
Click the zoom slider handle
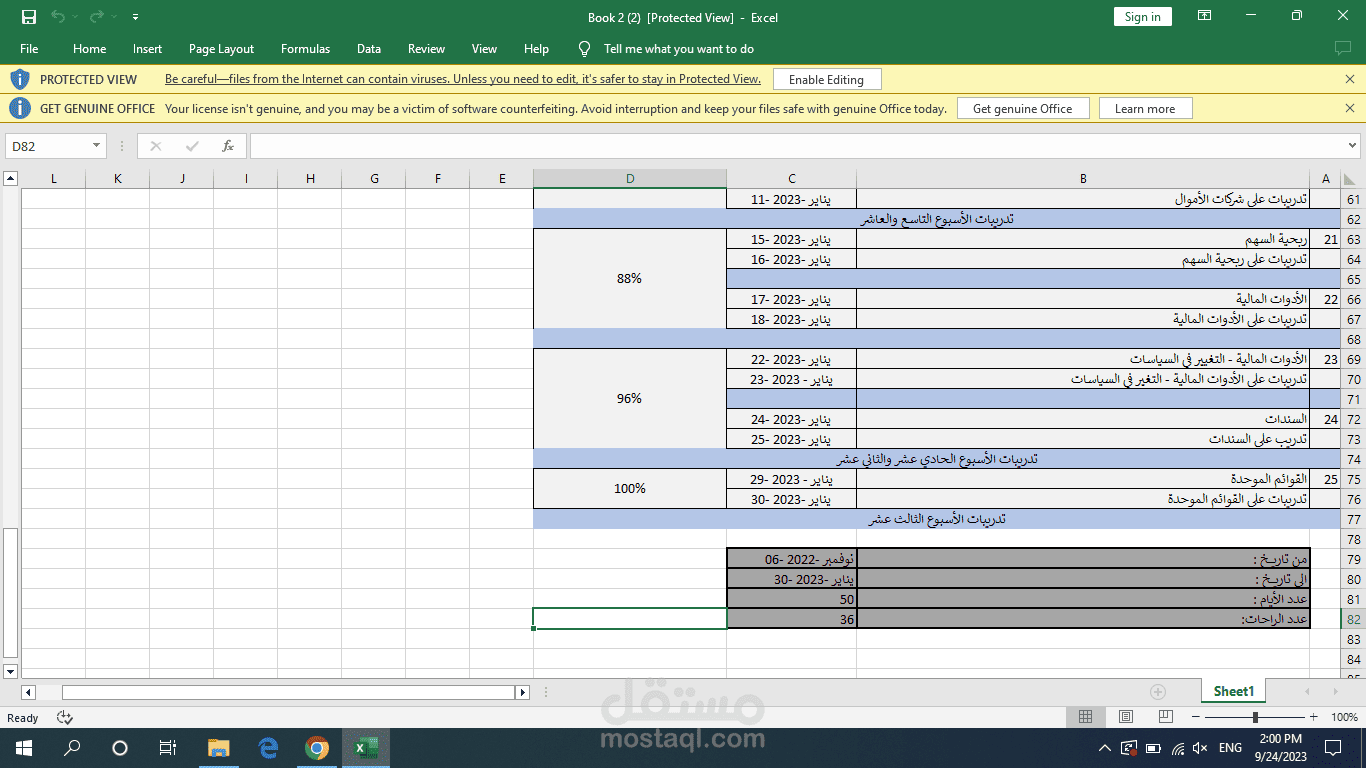tap(1255, 717)
